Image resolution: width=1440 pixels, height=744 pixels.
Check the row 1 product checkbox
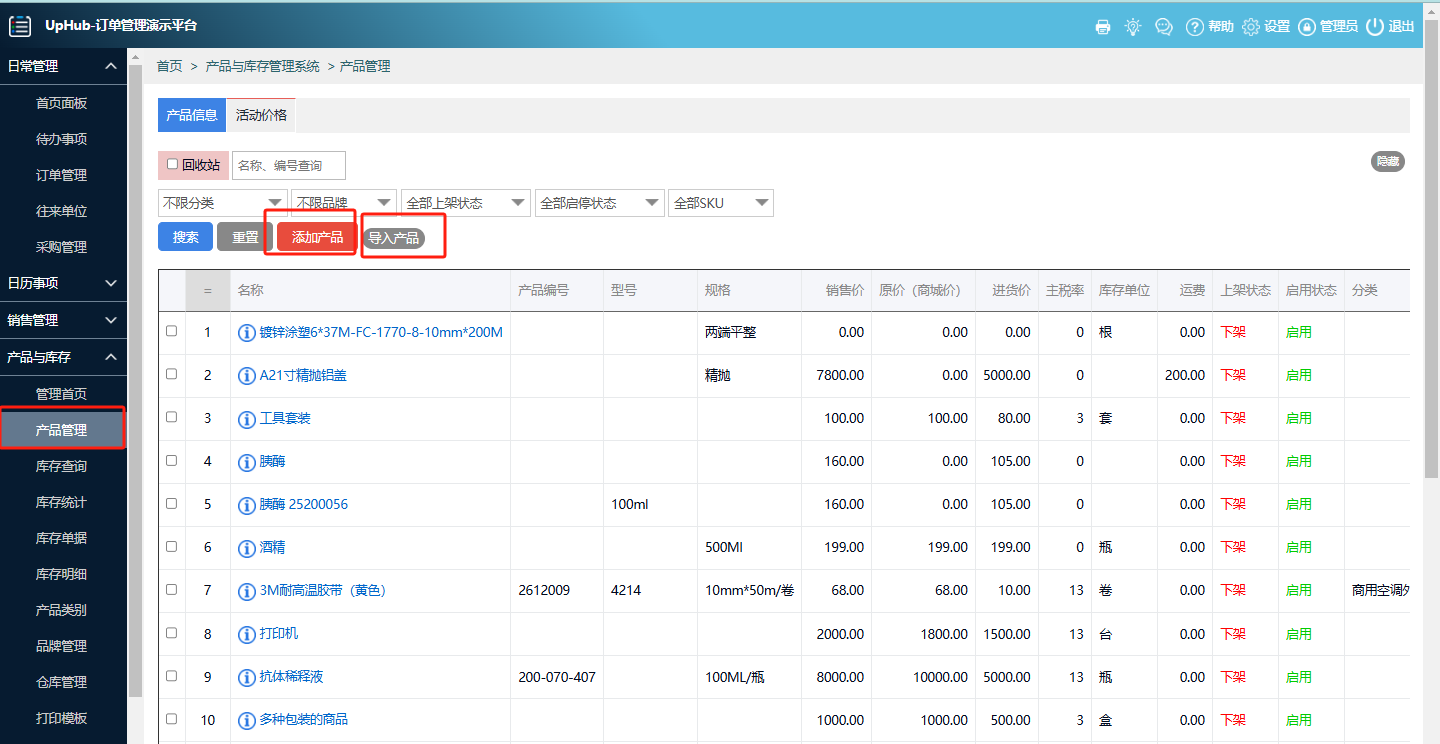171,331
